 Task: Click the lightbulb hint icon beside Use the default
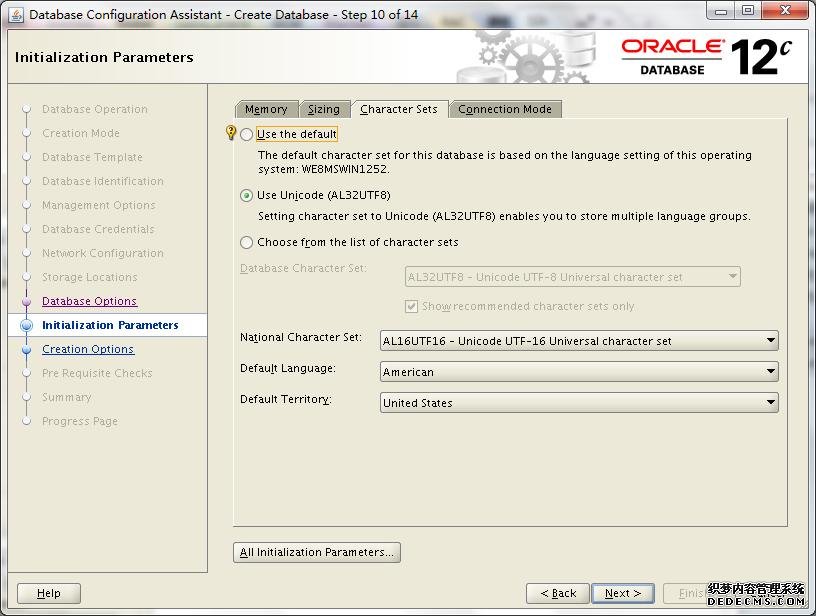[231, 133]
